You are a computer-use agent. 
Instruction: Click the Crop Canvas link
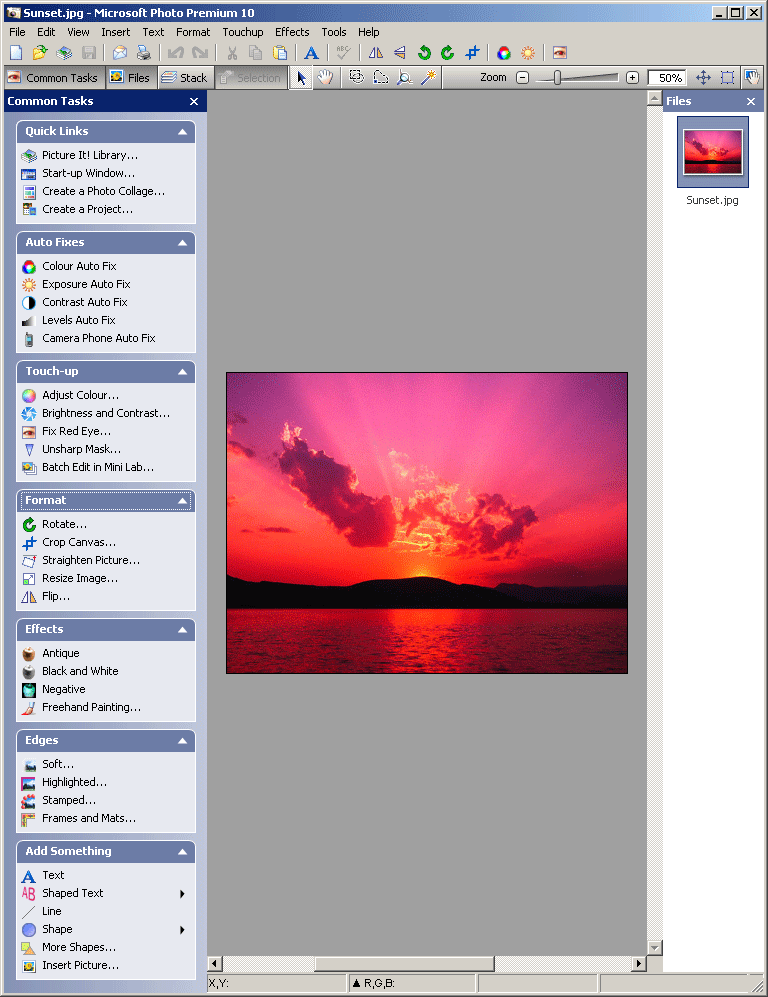[x=79, y=542]
